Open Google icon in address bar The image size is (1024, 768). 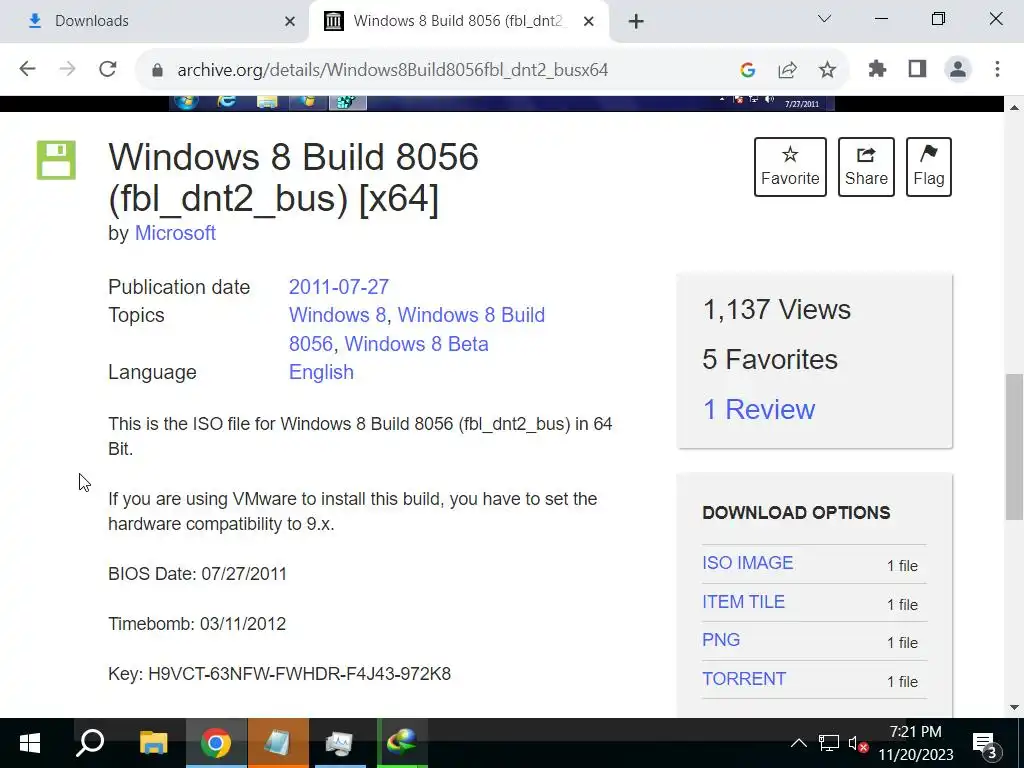pyautogui.click(x=748, y=70)
